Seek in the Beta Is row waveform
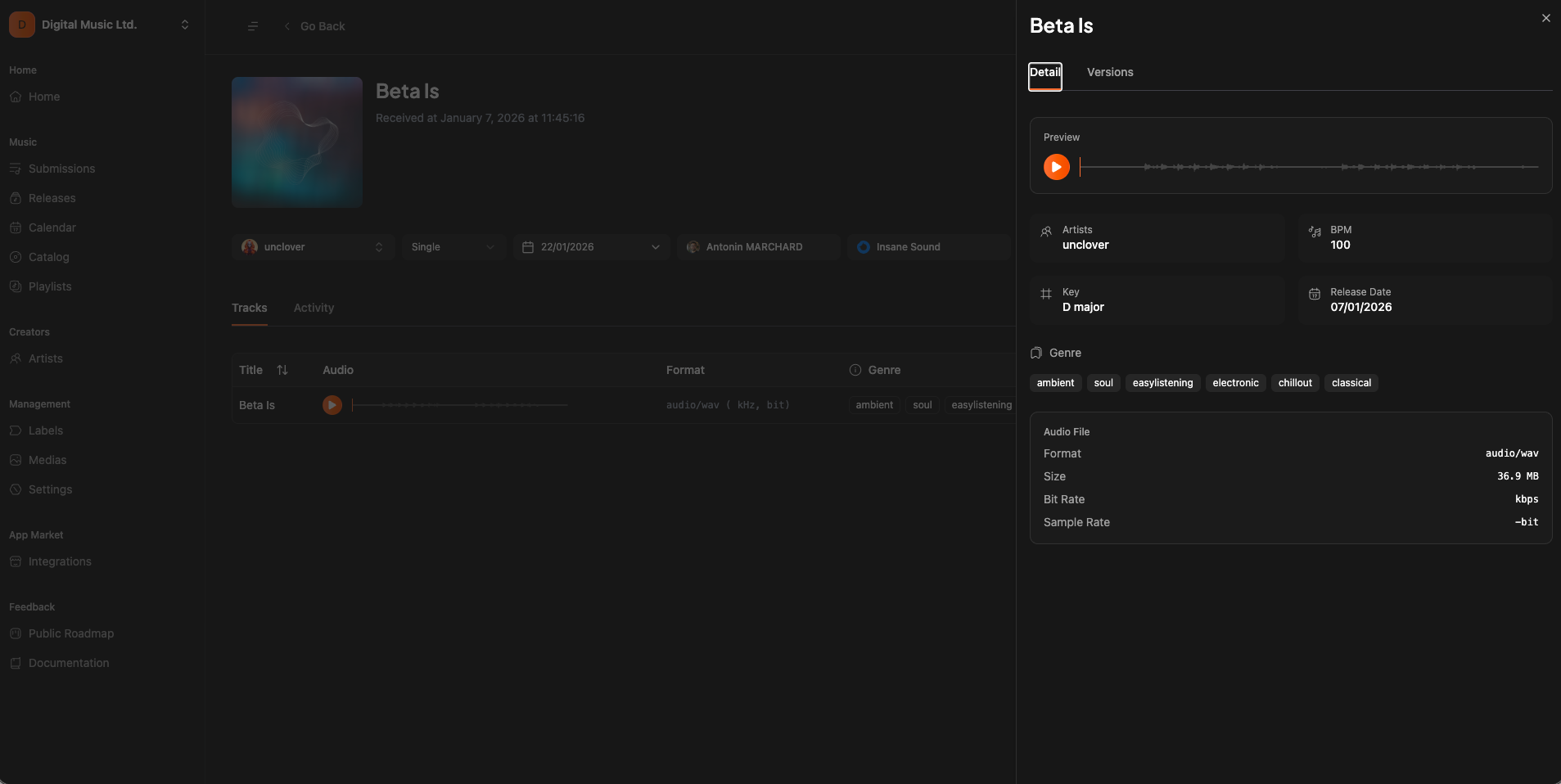The height and width of the screenshot is (784, 1561). click(459, 405)
